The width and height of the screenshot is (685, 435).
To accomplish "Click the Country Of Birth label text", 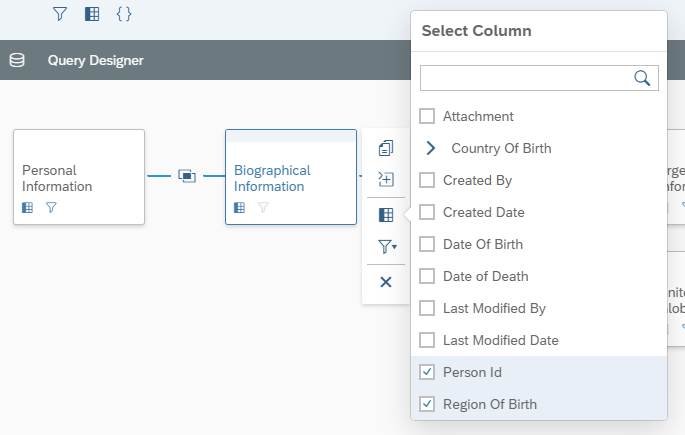I will tap(501, 148).
